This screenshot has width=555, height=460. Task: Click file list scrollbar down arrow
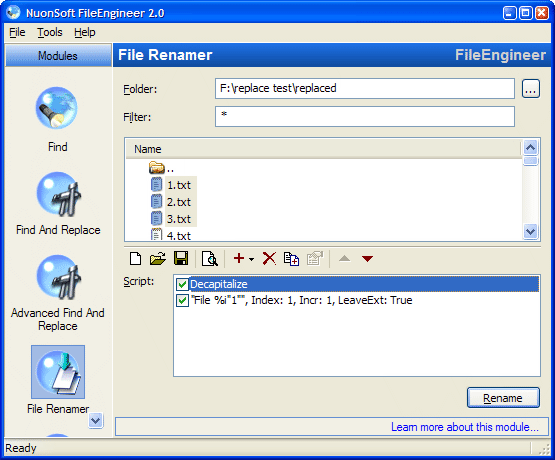coord(530,232)
